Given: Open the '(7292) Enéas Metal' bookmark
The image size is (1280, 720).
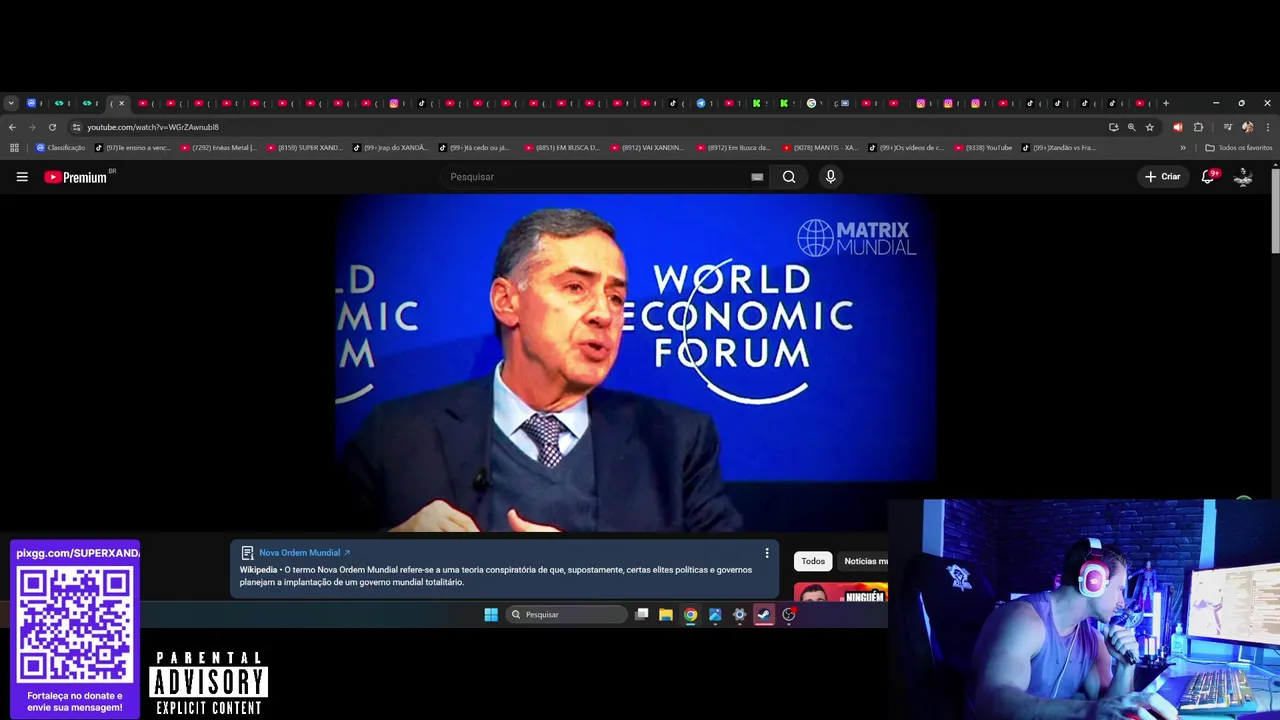Looking at the screenshot, I should coord(219,148).
